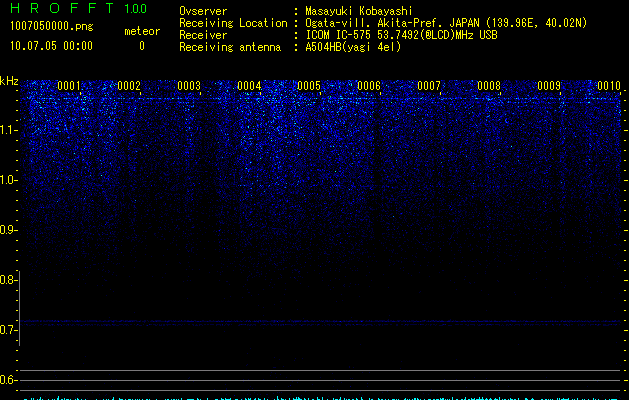This screenshot has width=629, height=400.
Task: Click time marker 0008
Action: 489,85
